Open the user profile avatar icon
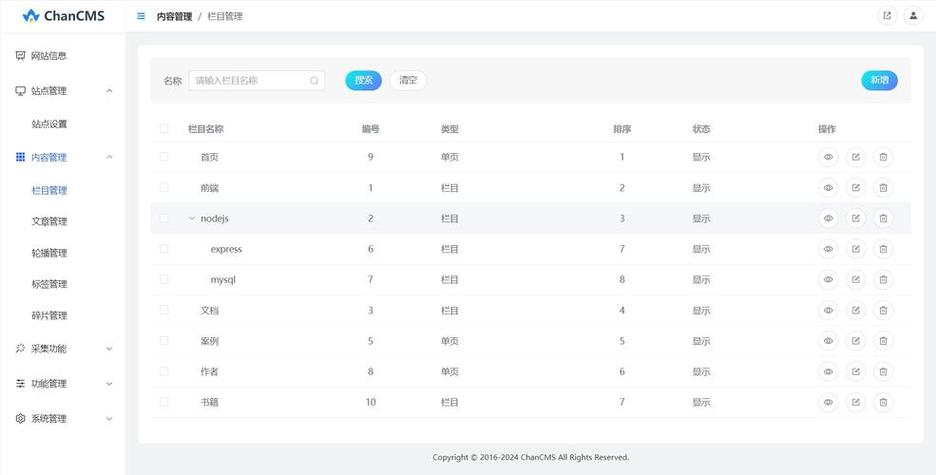This screenshot has height=475, width=936. (912, 16)
